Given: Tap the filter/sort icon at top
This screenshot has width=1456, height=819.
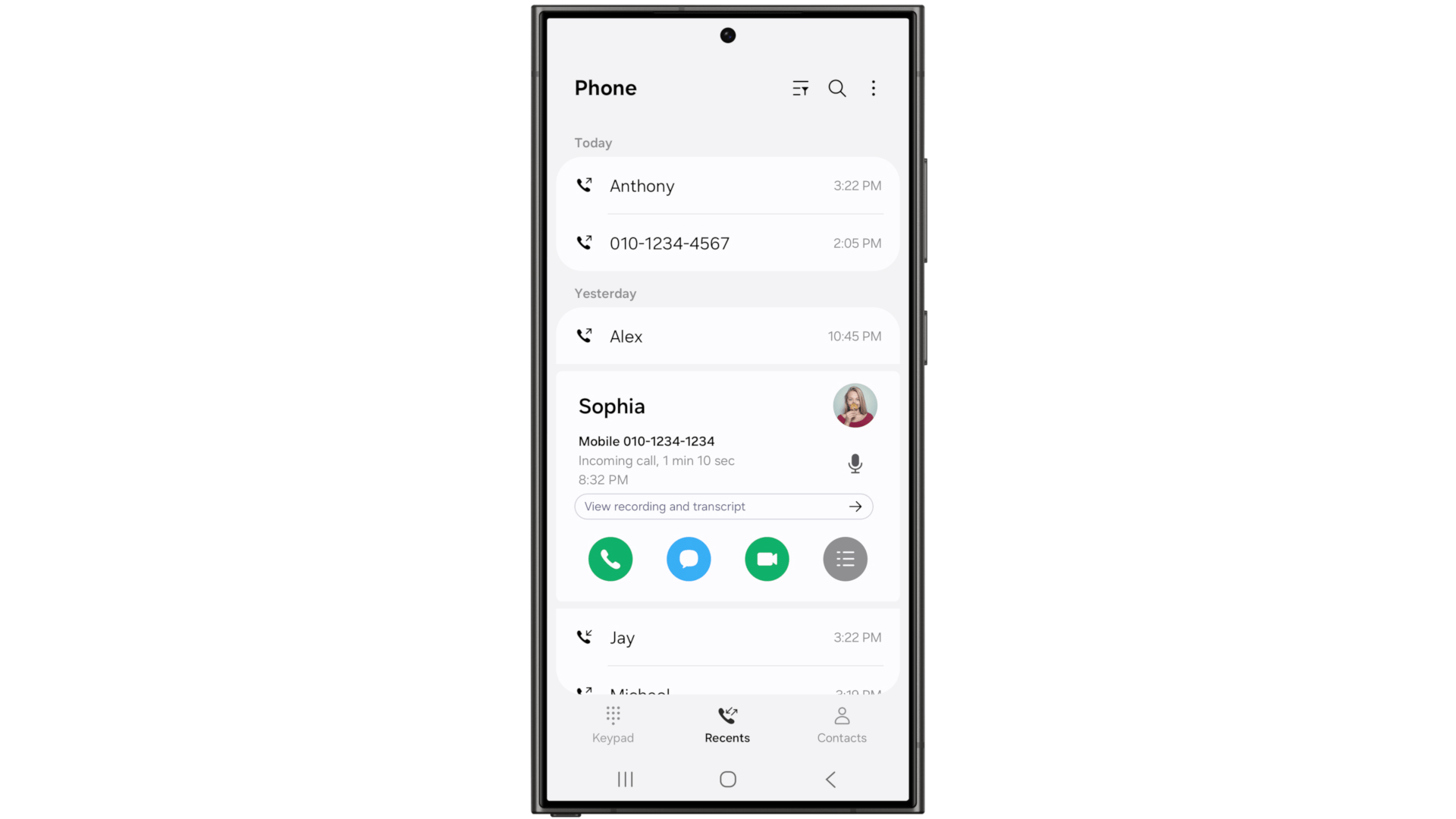Looking at the screenshot, I should click(800, 88).
